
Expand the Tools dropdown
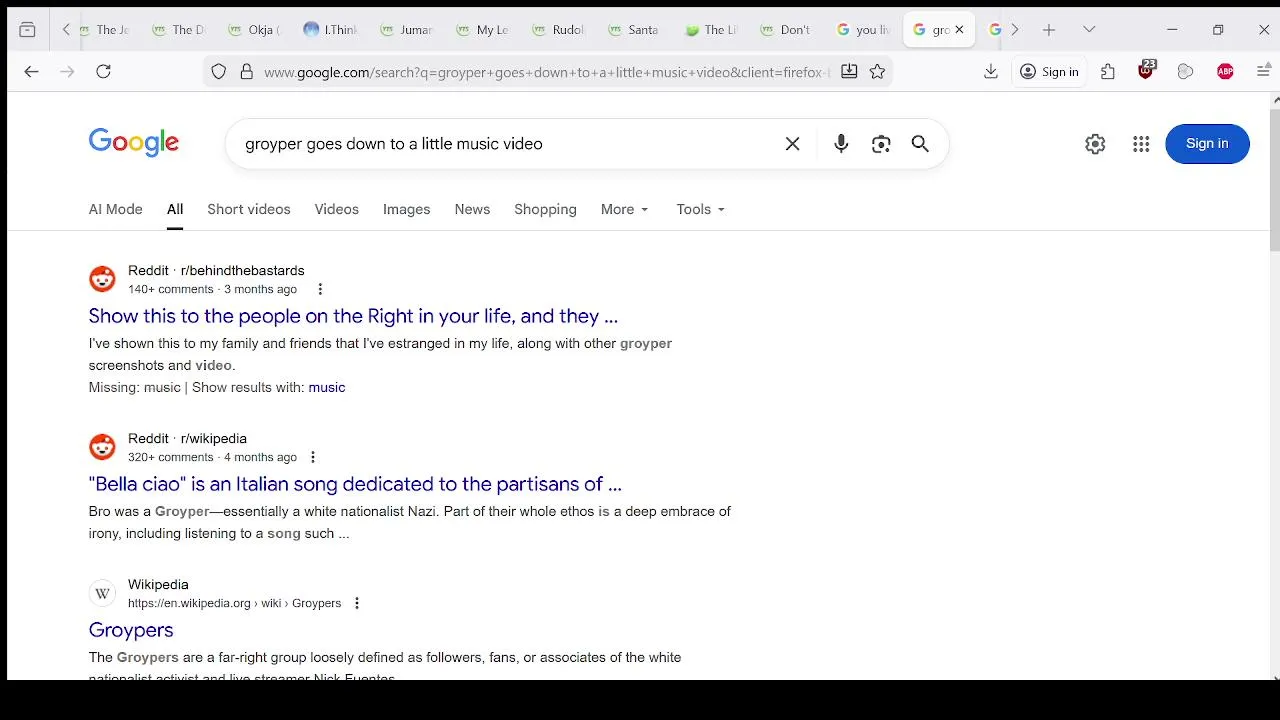click(x=700, y=209)
